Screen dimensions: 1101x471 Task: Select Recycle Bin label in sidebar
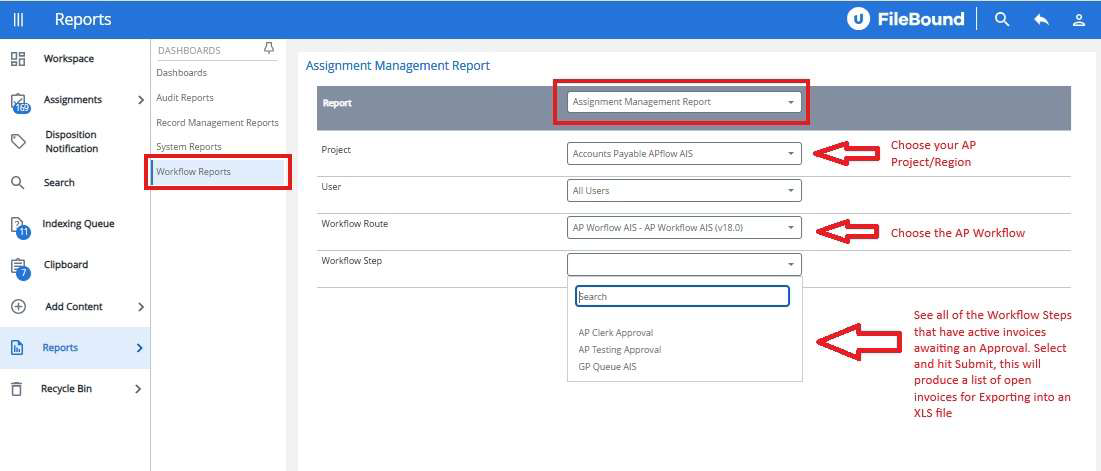[67, 389]
